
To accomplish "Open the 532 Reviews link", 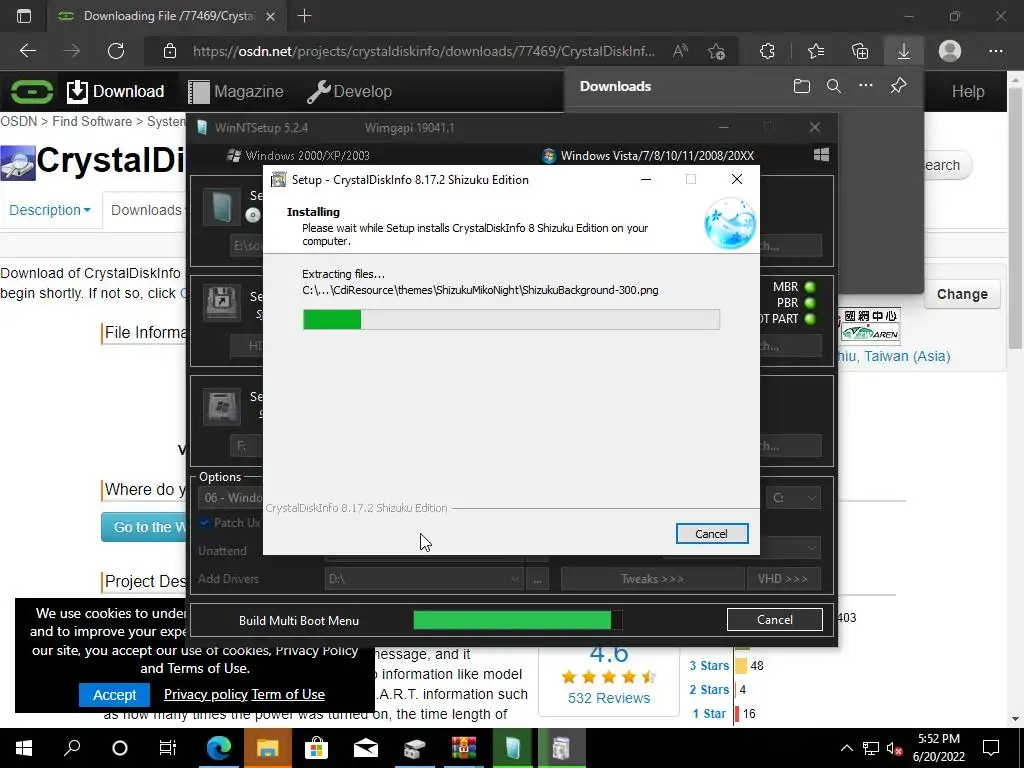I will point(609,698).
